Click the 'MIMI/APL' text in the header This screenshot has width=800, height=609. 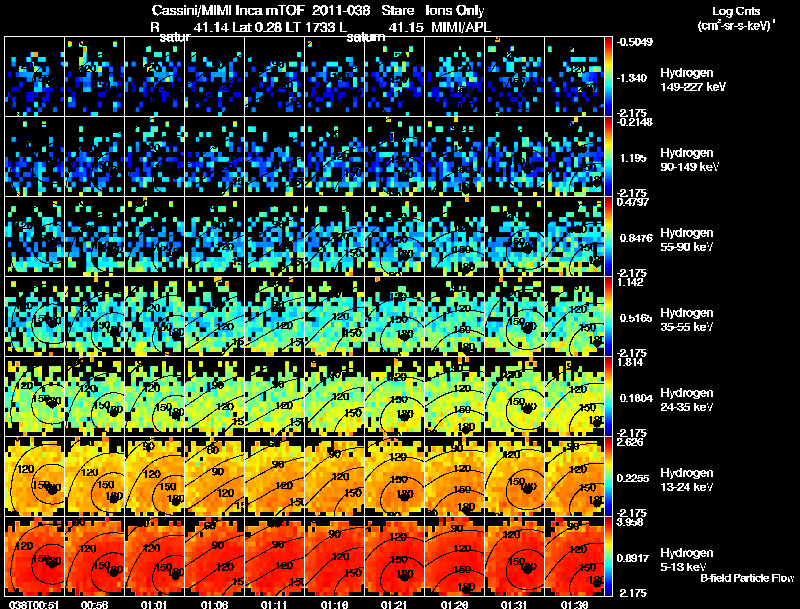(x=461, y=27)
